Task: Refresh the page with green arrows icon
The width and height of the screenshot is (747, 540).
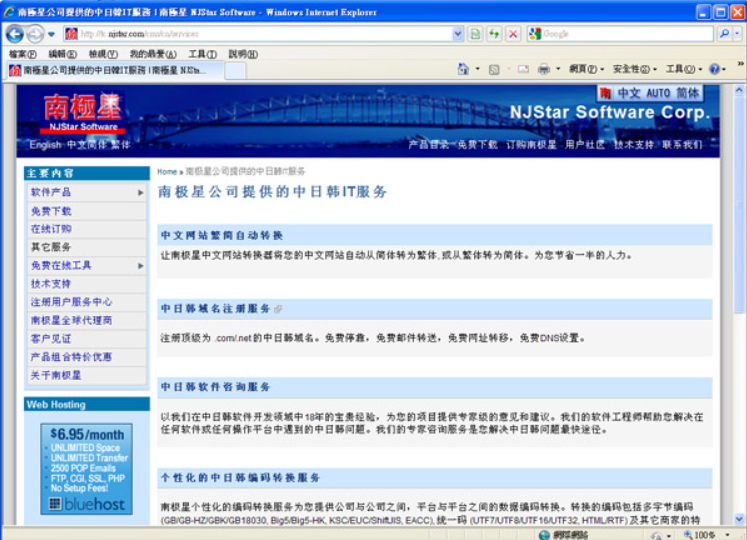Action: coord(494,34)
